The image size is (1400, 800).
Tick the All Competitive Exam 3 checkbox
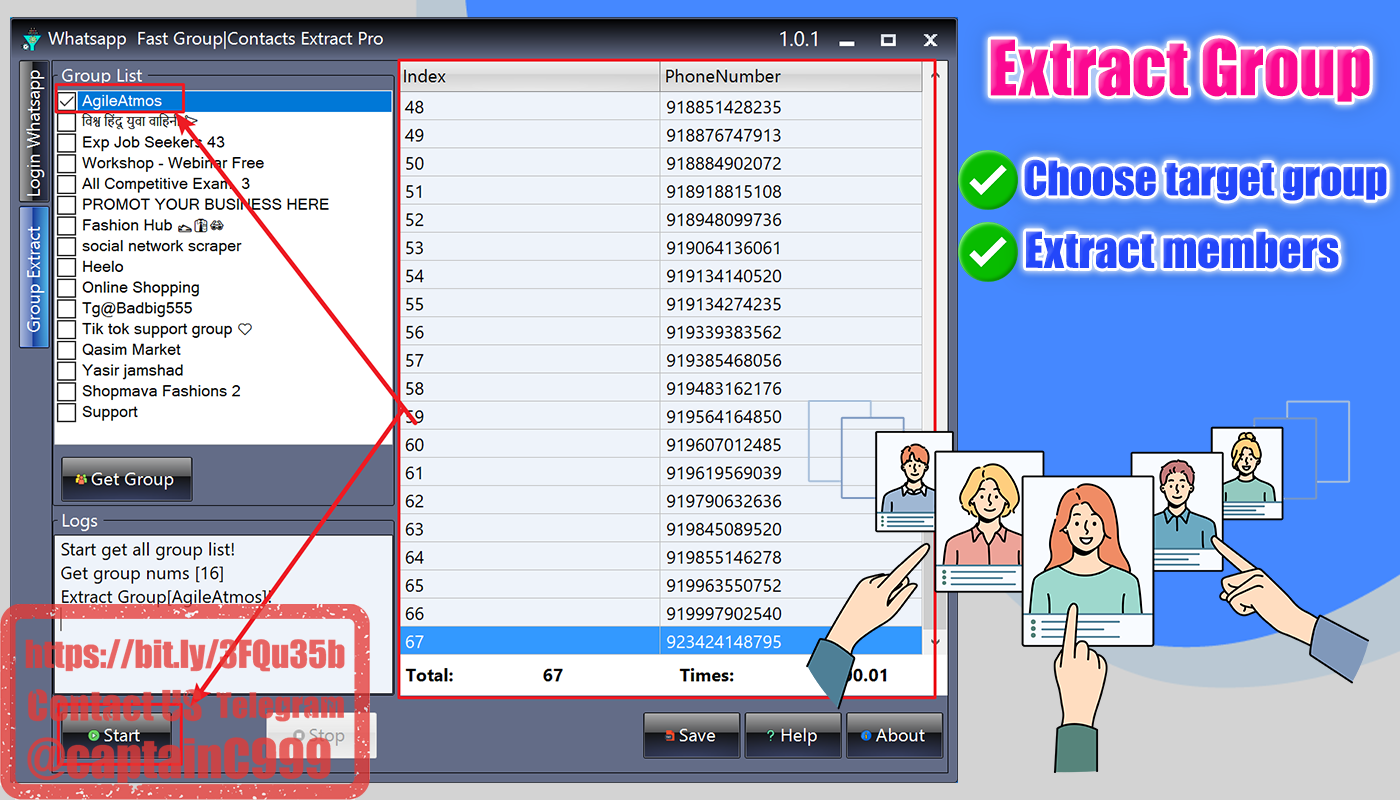pos(67,184)
